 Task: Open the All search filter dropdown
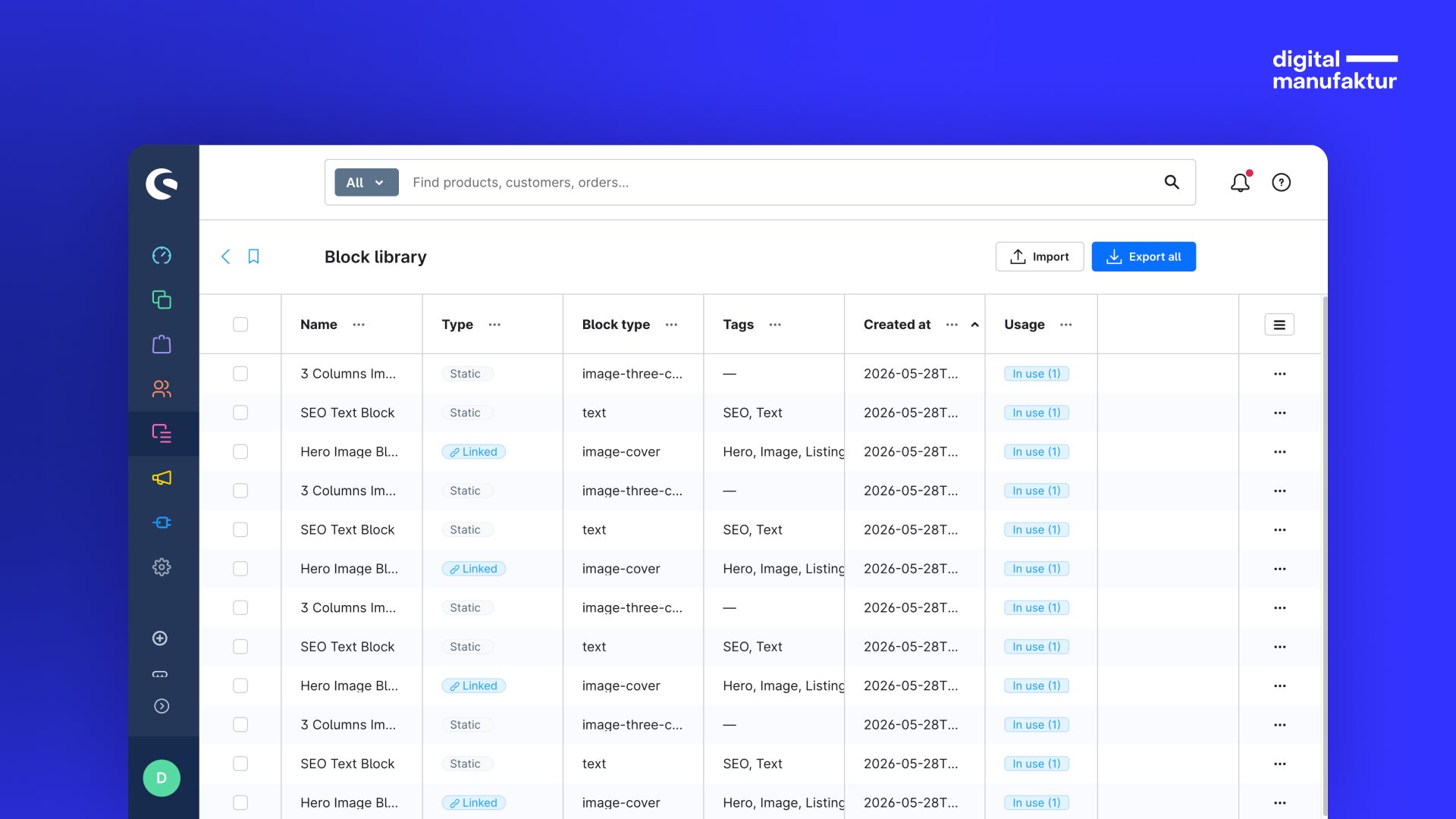pyautogui.click(x=366, y=182)
